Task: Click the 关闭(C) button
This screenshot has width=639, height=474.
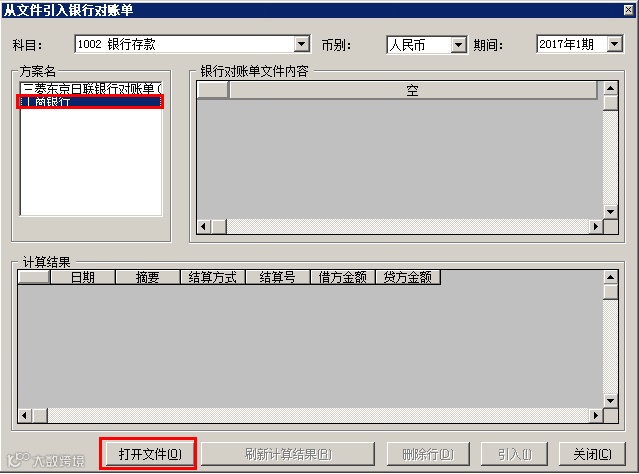Action: click(x=592, y=454)
